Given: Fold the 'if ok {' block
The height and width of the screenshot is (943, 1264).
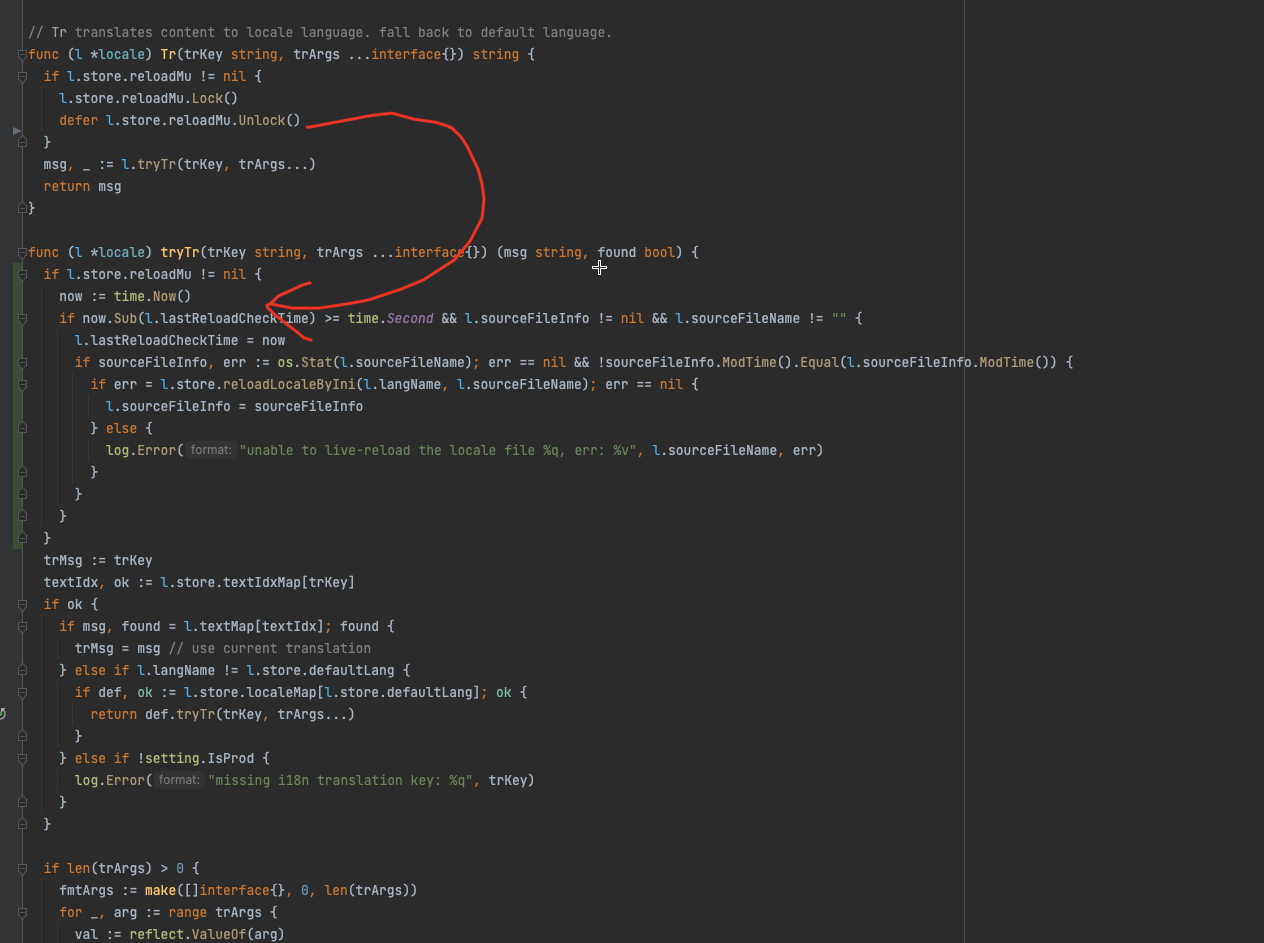Looking at the screenshot, I should [22, 604].
